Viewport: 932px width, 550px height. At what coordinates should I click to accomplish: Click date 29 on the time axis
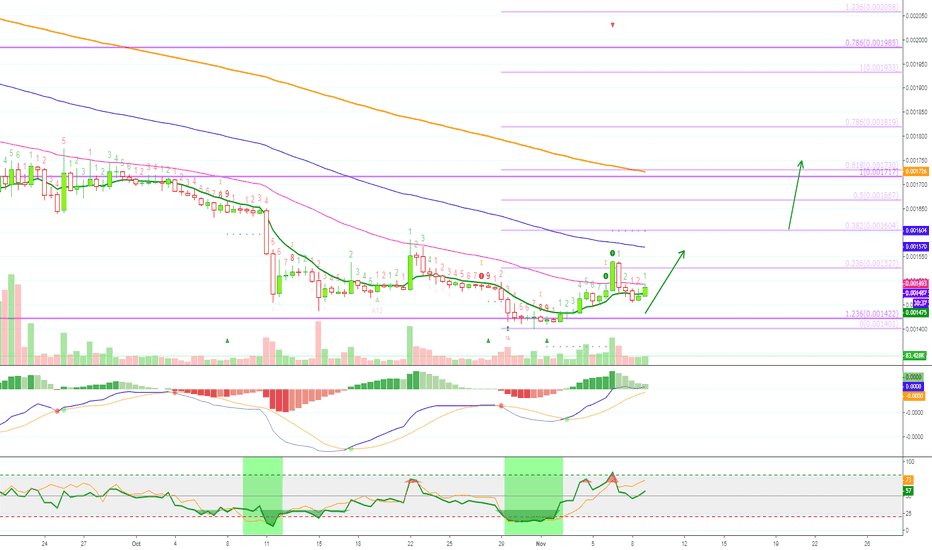pyautogui.click(x=502, y=543)
